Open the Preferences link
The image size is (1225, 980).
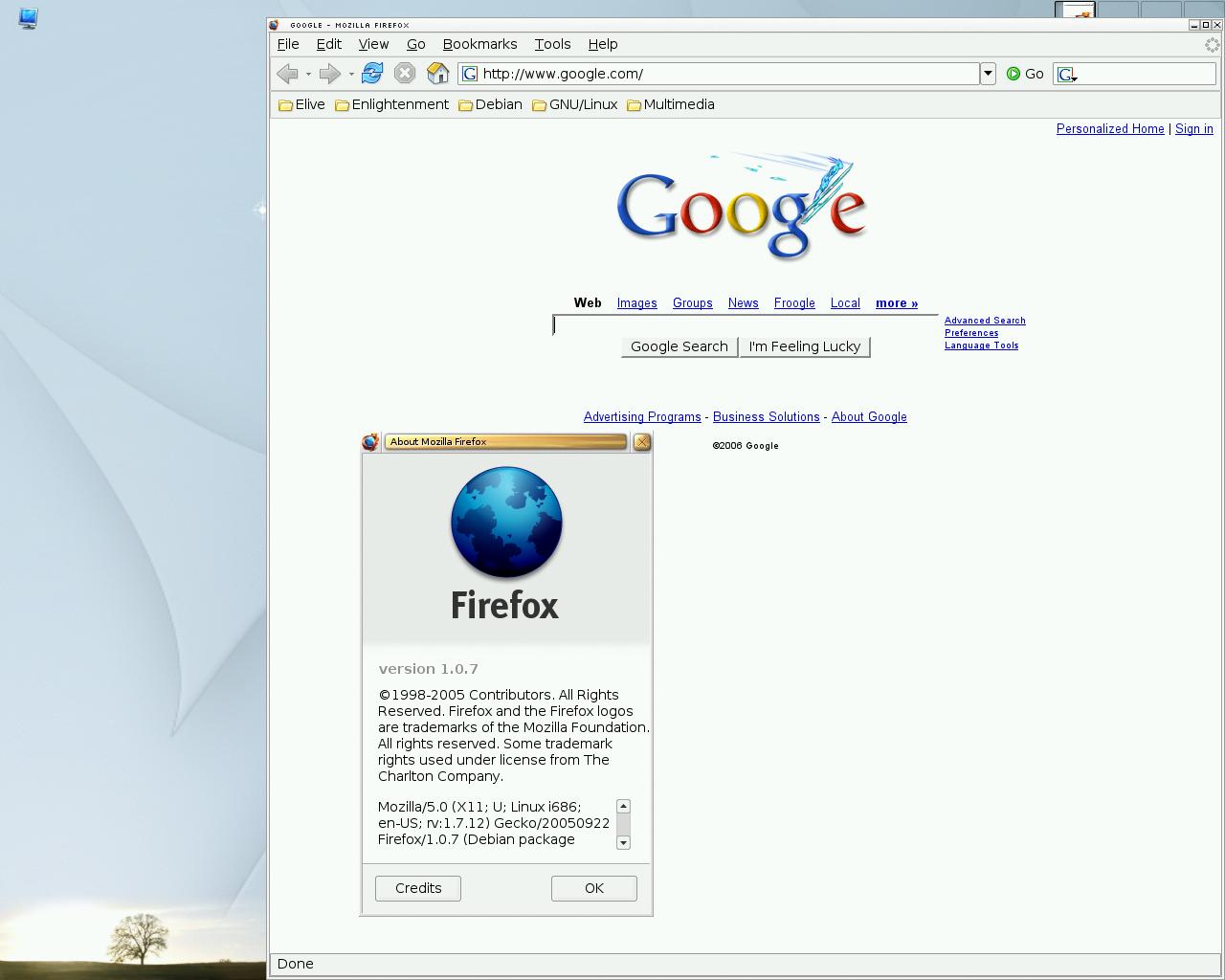point(971,333)
